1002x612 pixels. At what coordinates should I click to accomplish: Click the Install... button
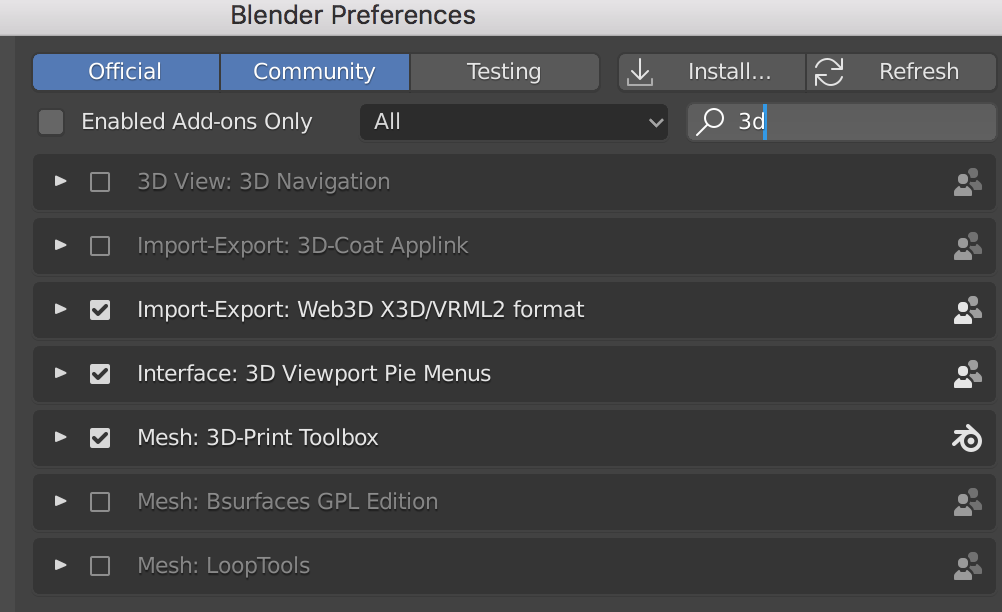click(x=712, y=72)
